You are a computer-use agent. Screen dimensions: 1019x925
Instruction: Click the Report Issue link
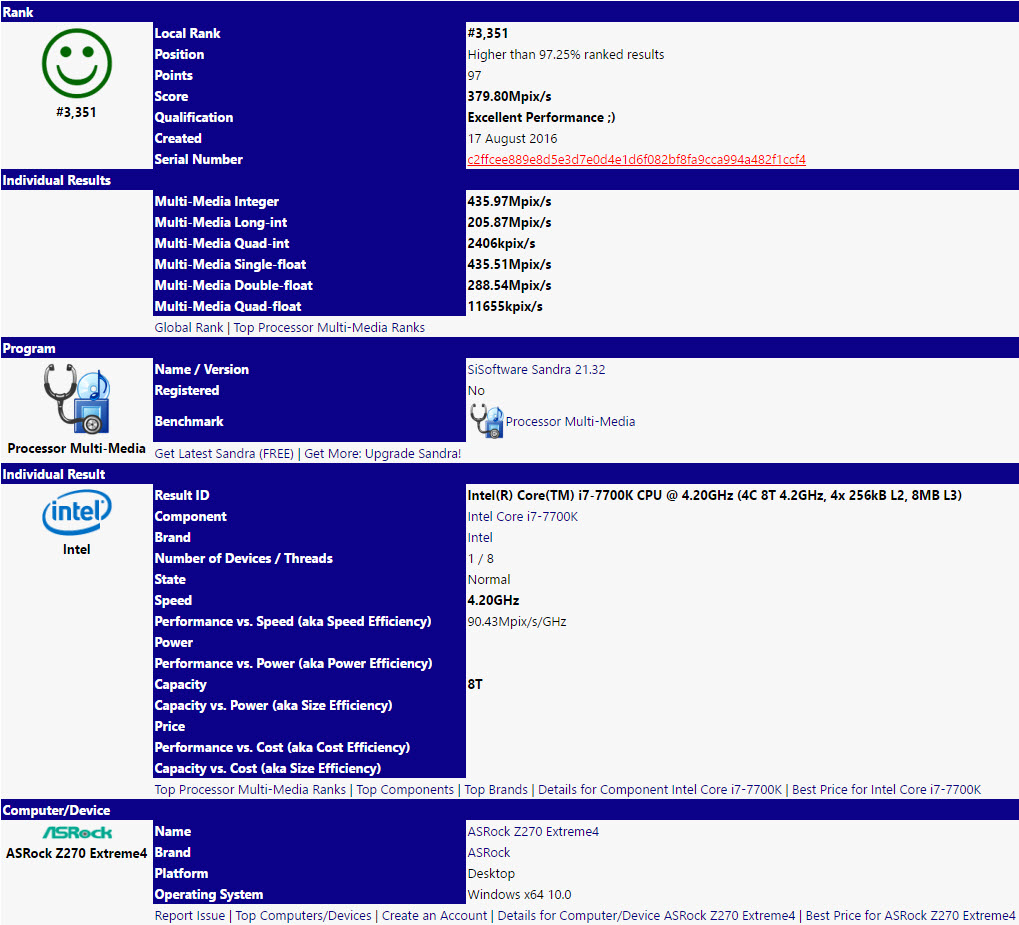pyautogui.click(x=190, y=915)
